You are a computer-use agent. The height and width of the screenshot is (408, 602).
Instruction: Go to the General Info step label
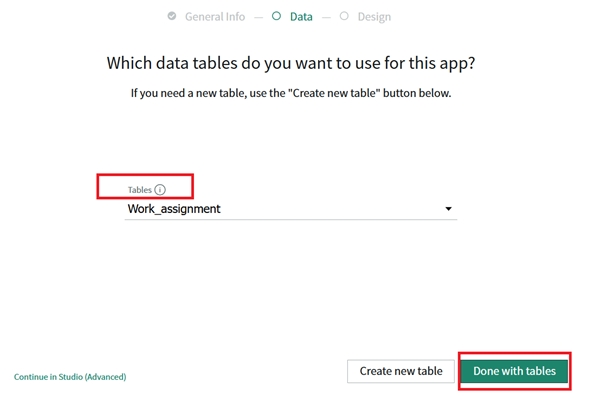pos(216,16)
